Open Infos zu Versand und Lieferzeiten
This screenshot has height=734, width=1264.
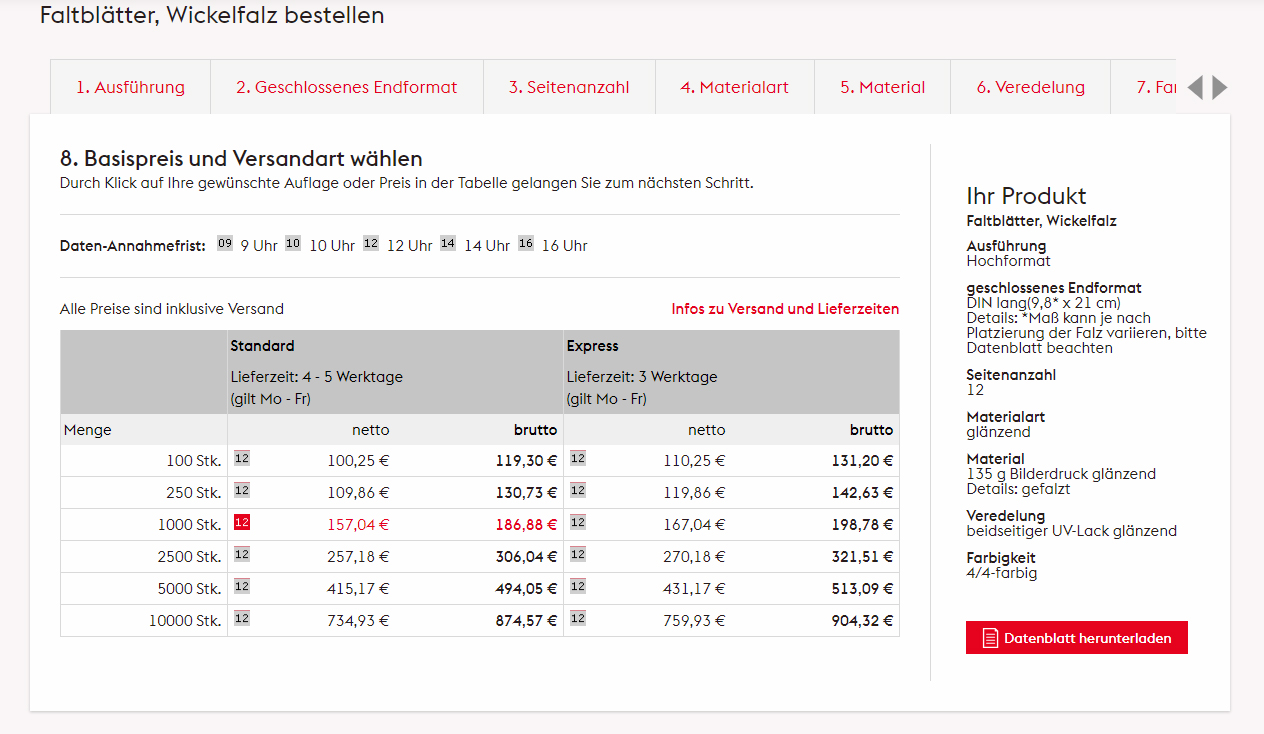pyautogui.click(x=786, y=308)
